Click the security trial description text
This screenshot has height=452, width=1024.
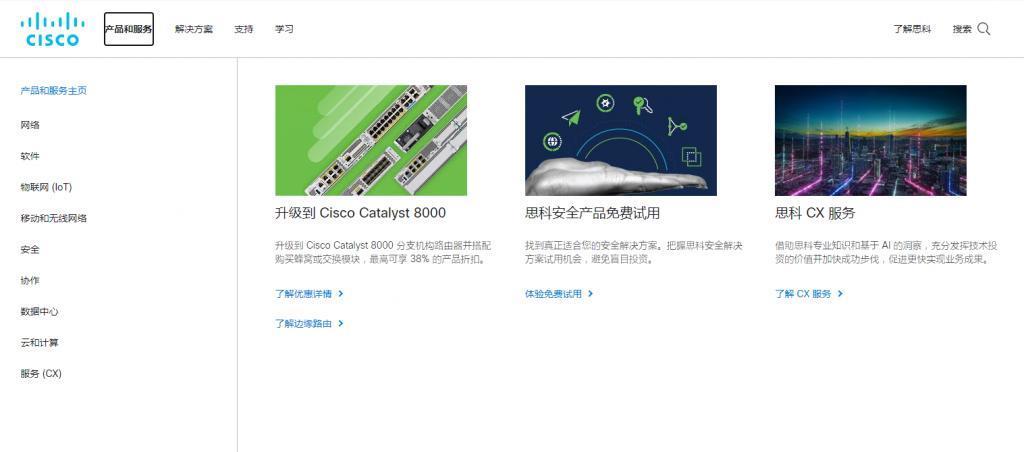click(x=634, y=252)
